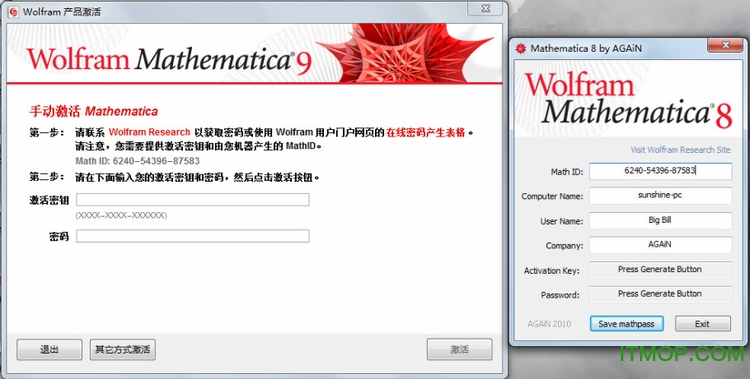Click the Wolfram Mathematica 9 banner logo
Screen dimensions: 750x379
coord(169,60)
